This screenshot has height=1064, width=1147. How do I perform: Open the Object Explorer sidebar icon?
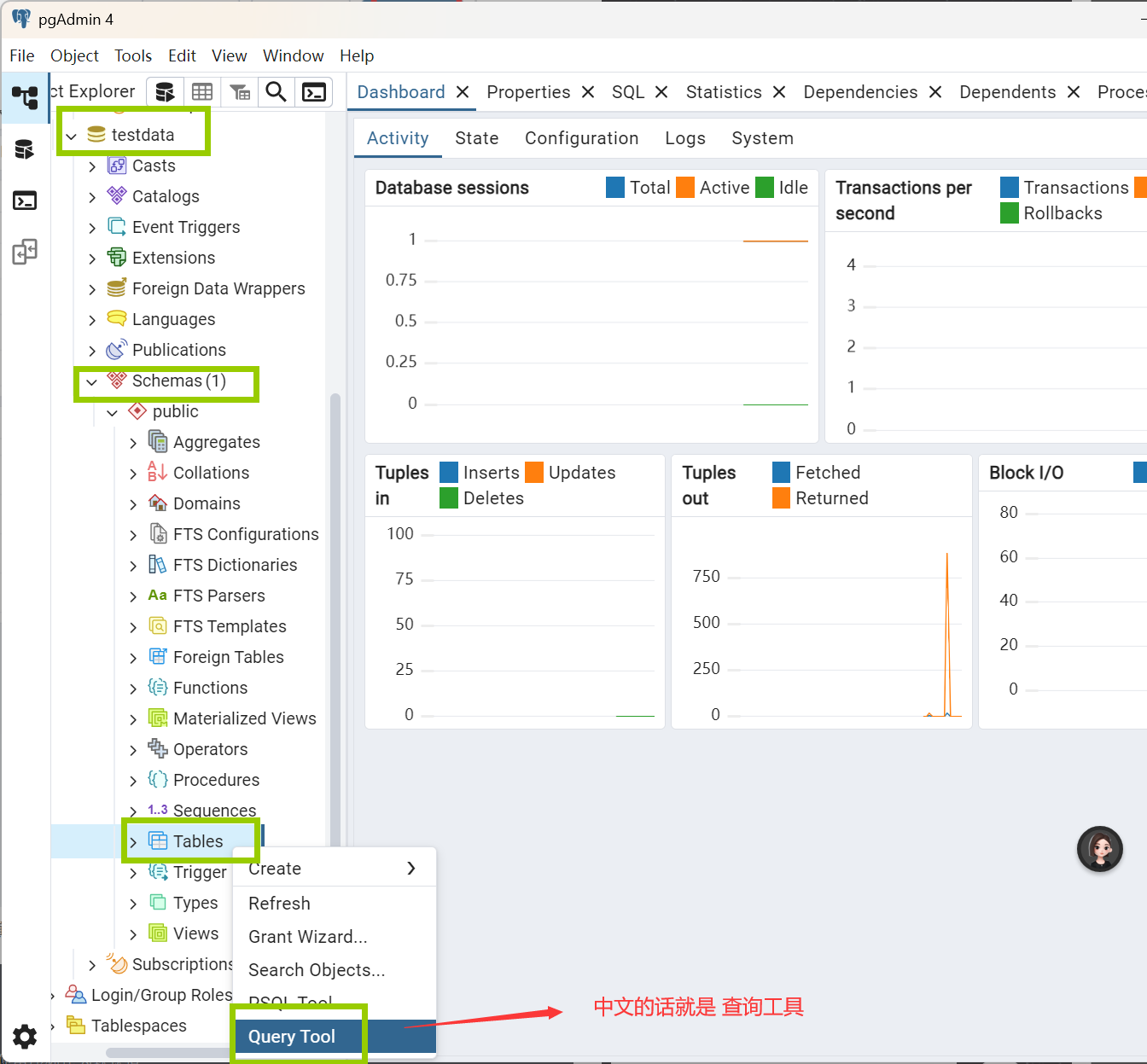pos(25,97)
